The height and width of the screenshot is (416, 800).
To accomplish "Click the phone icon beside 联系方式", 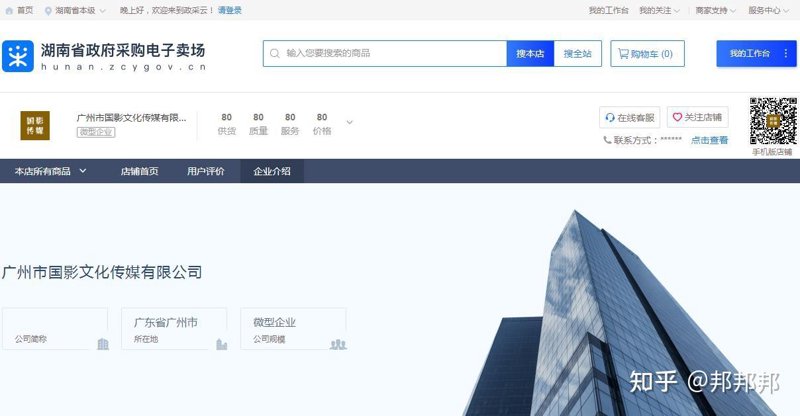I will (x=607, y=140).
